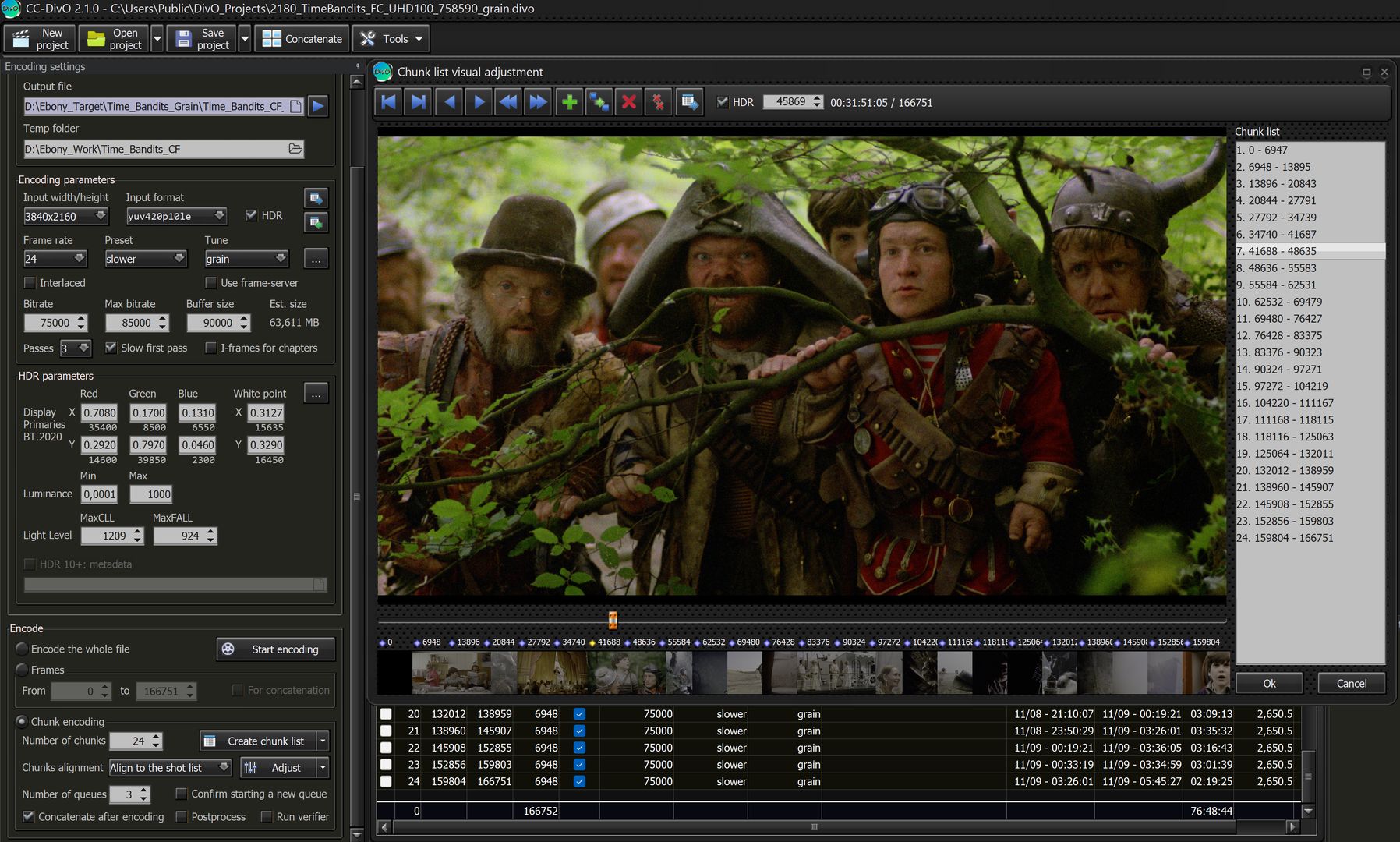
Task: Click the Adjust button
Action: 278,768
